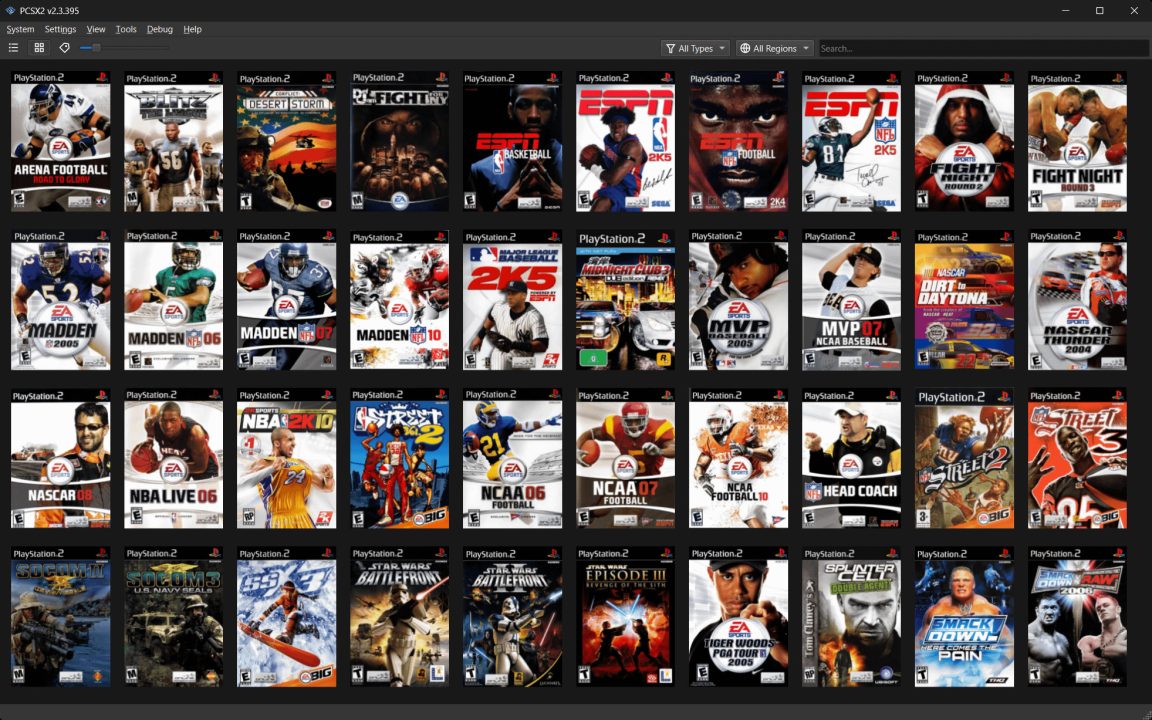Select the Conflict Desert Storm cover
The image size is (1152, 720).
[287, 141]
